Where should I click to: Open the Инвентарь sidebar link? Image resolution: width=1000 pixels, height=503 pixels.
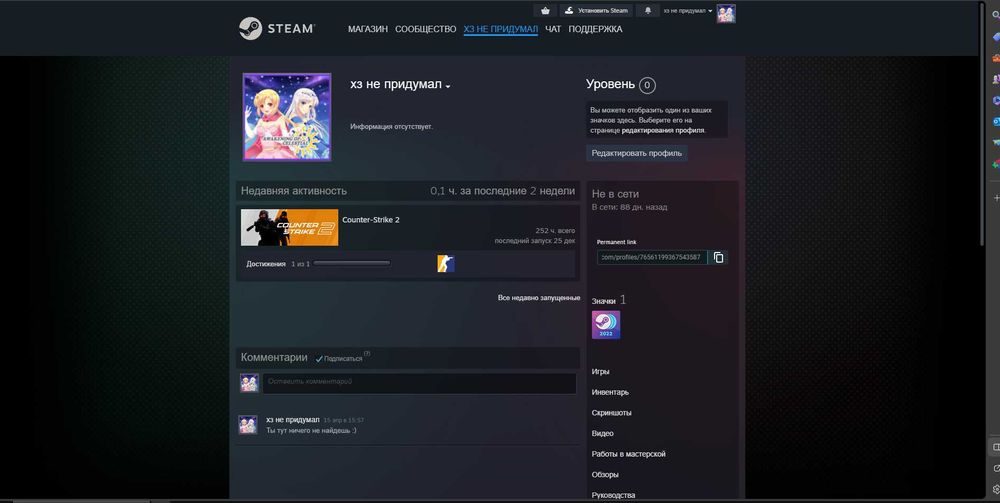coord(610,392)
